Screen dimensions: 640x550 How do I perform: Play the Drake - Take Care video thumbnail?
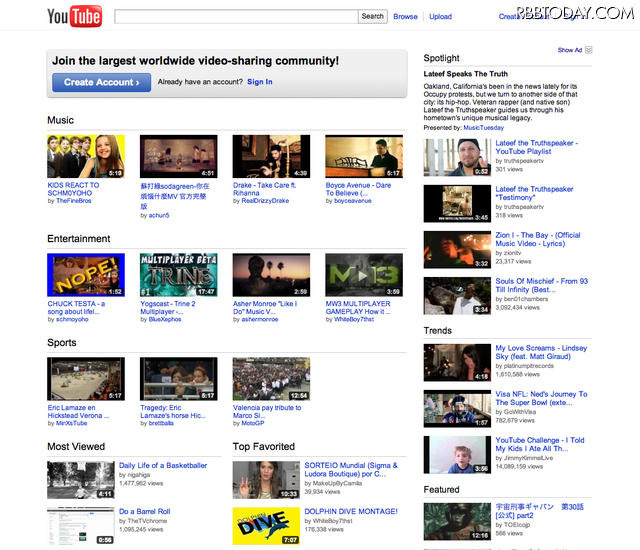pos(271,156)
